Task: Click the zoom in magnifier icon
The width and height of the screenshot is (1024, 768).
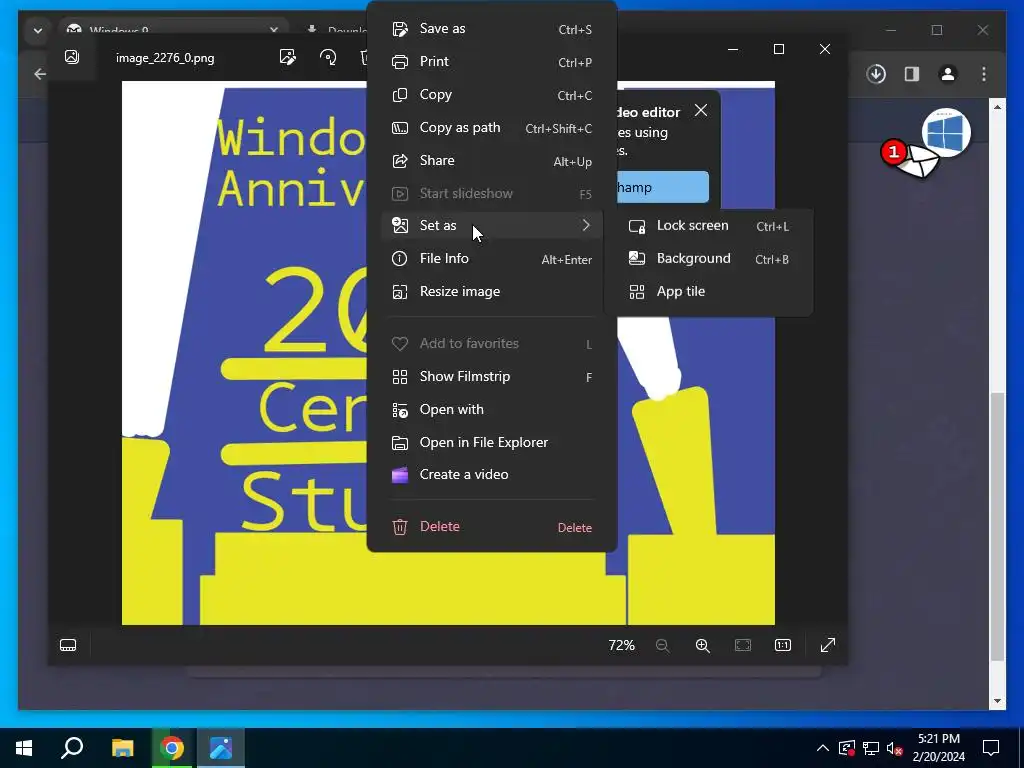Action: (703, 645)
